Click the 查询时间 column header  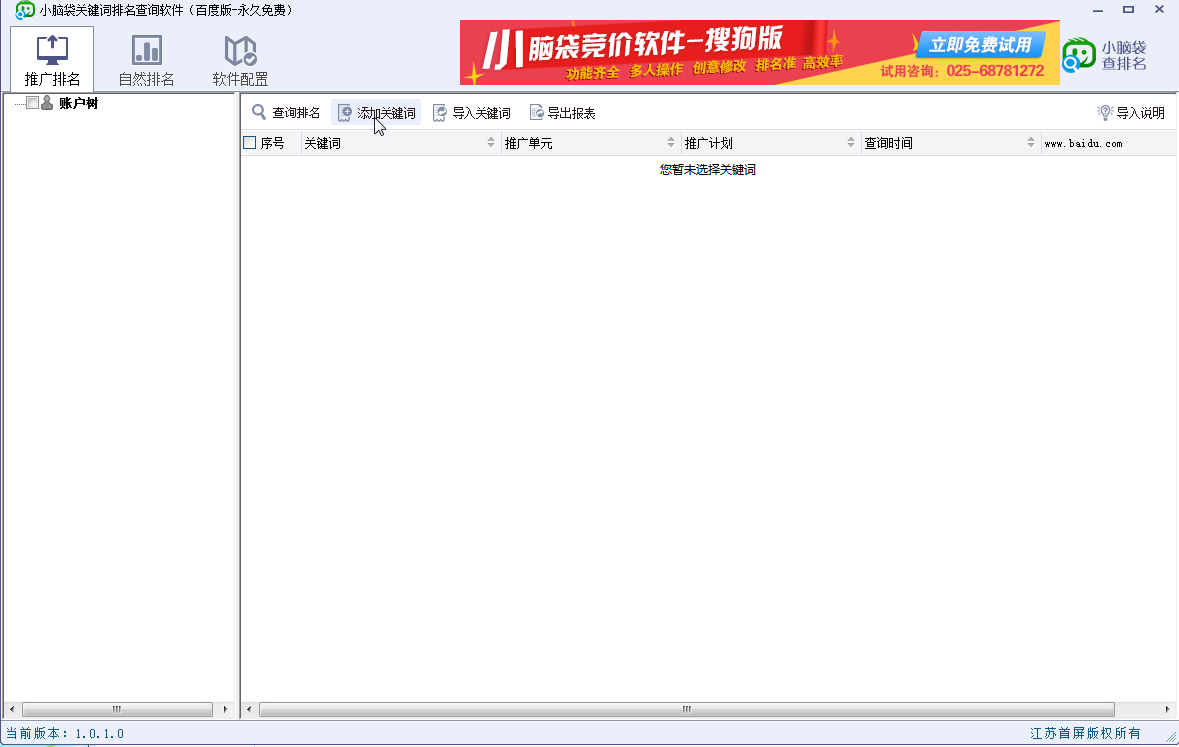(950, 143)
